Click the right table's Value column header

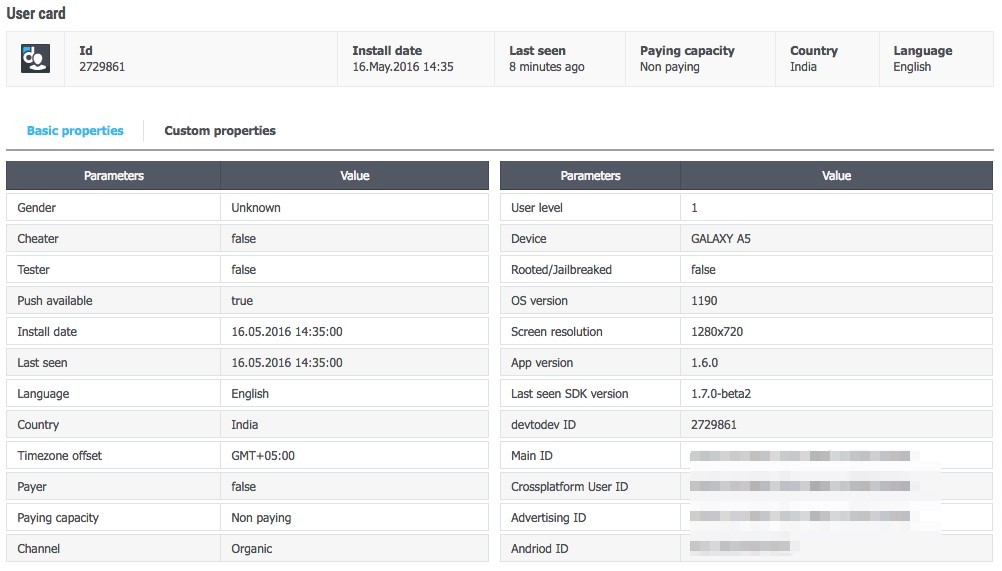point(836,176)
